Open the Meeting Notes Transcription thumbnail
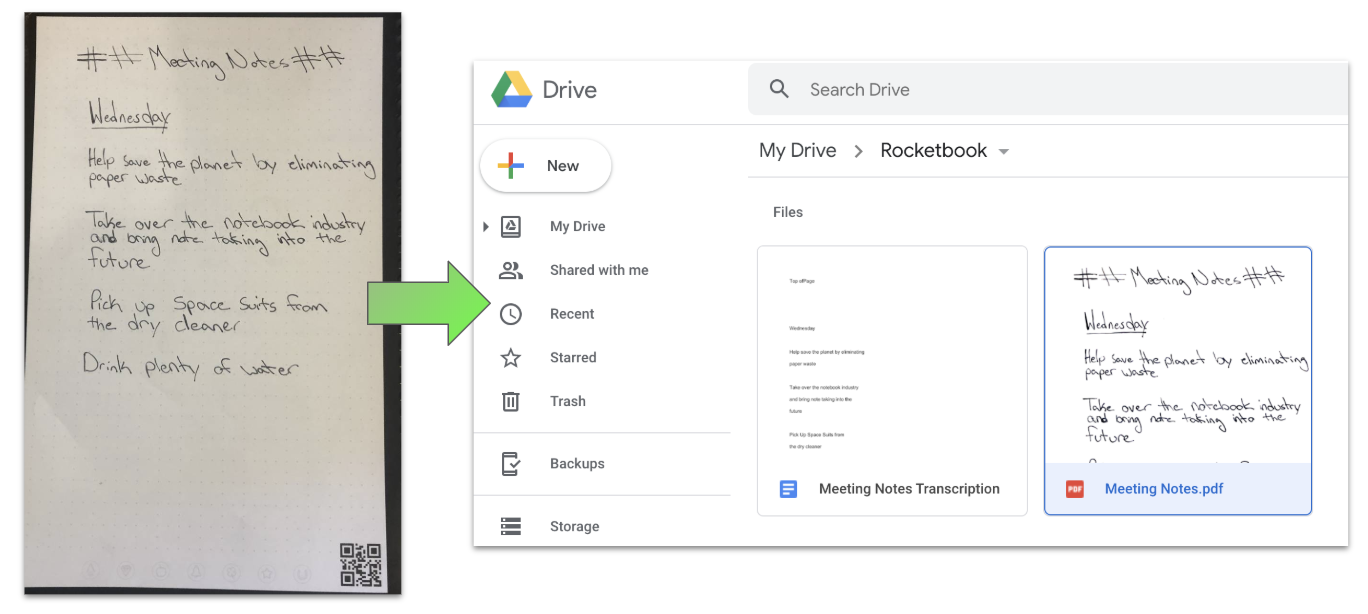This screenshot has width=1368, height=614. [891, 358]
